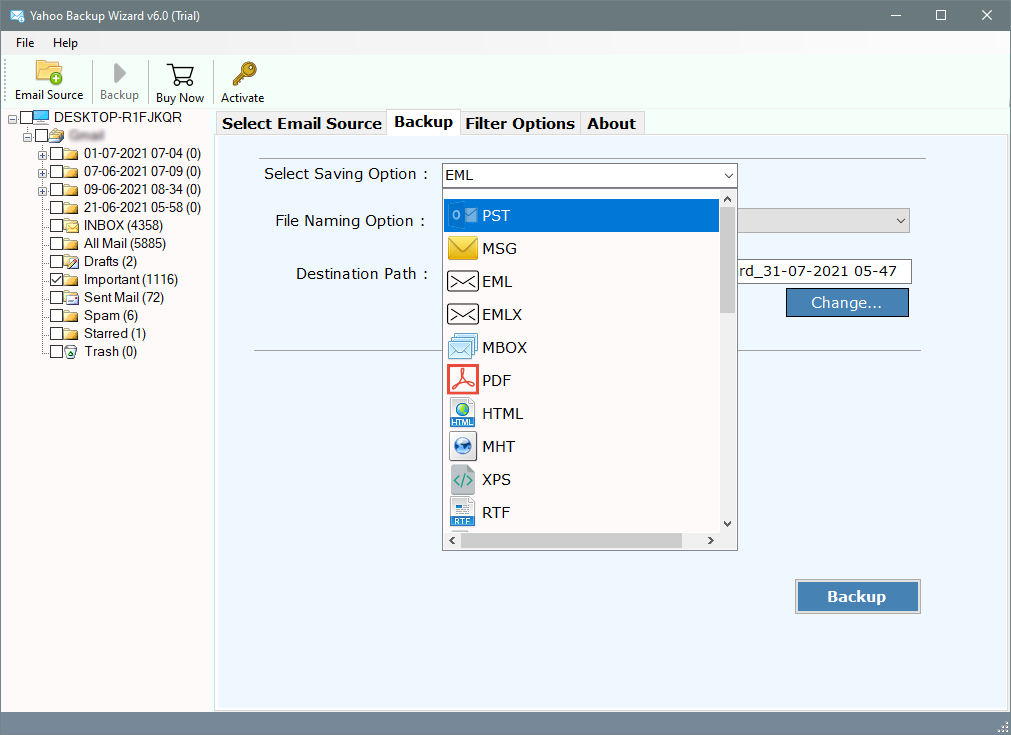Screen dimensions: 1011x735
Task: Click the DESKTOP-R1FJKQR computer icon
Action: point(41,117)
